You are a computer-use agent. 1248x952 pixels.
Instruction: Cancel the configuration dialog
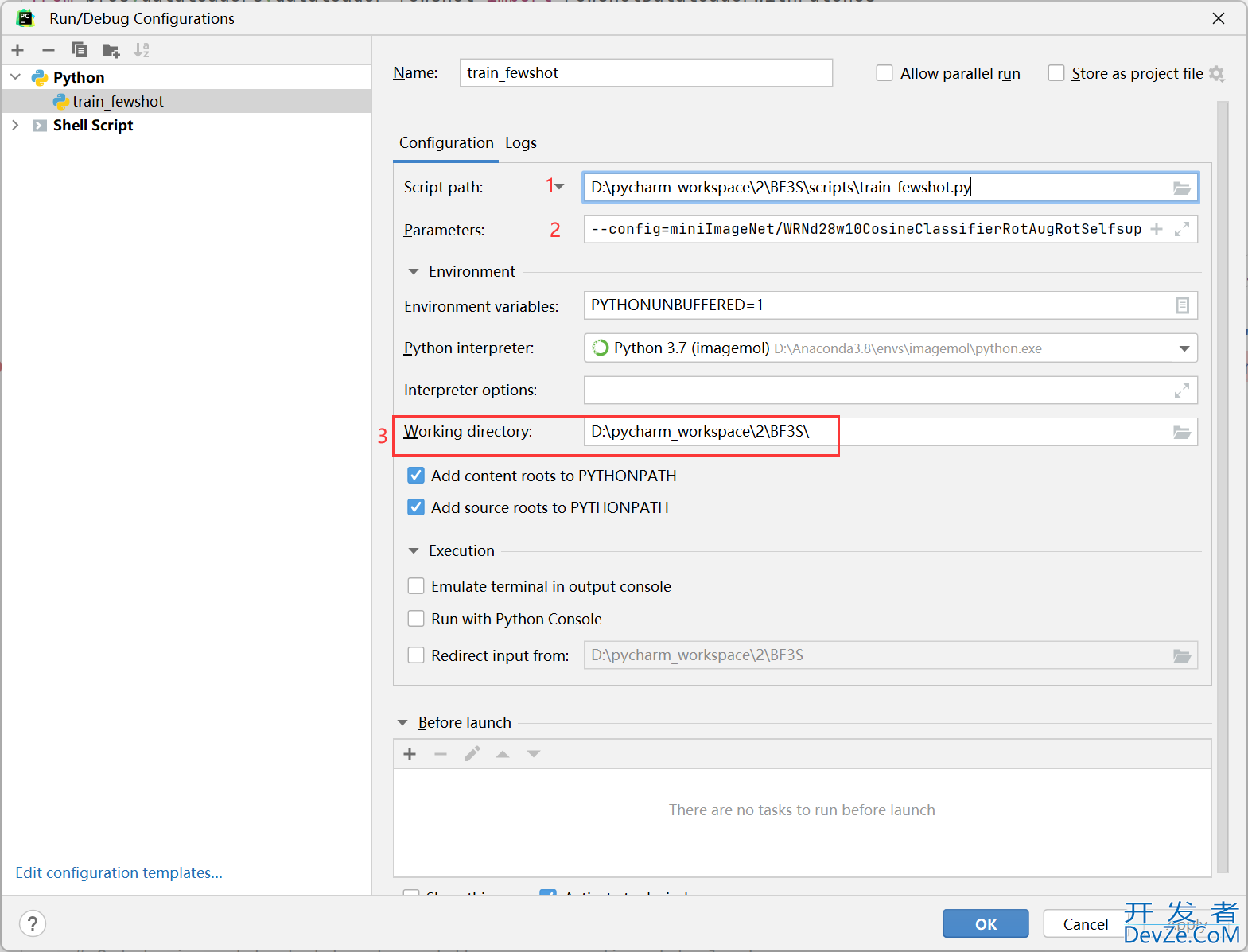point(1085,923)
